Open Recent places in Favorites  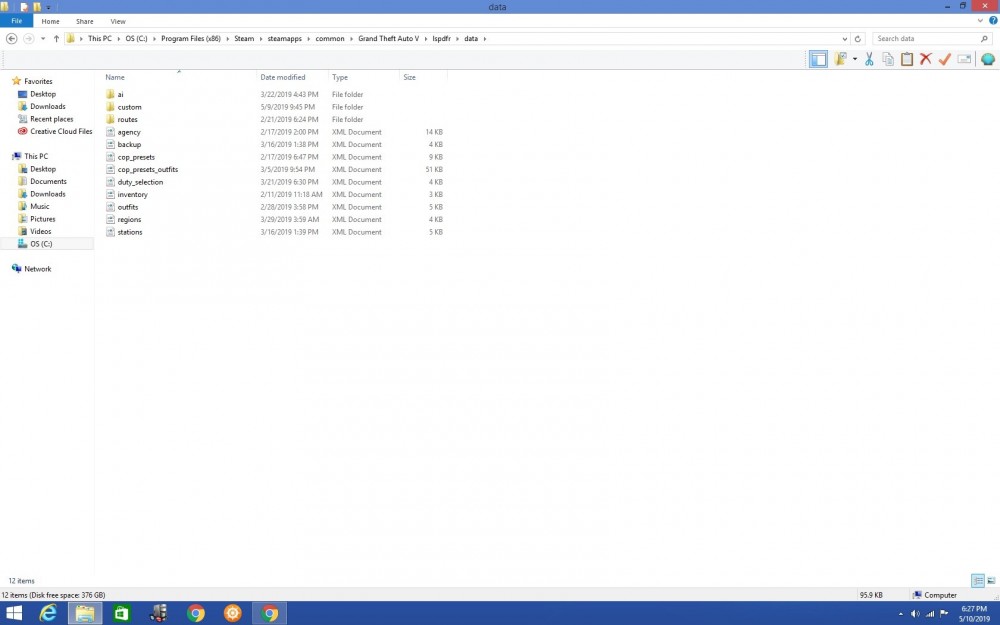(x=51, y=119)
